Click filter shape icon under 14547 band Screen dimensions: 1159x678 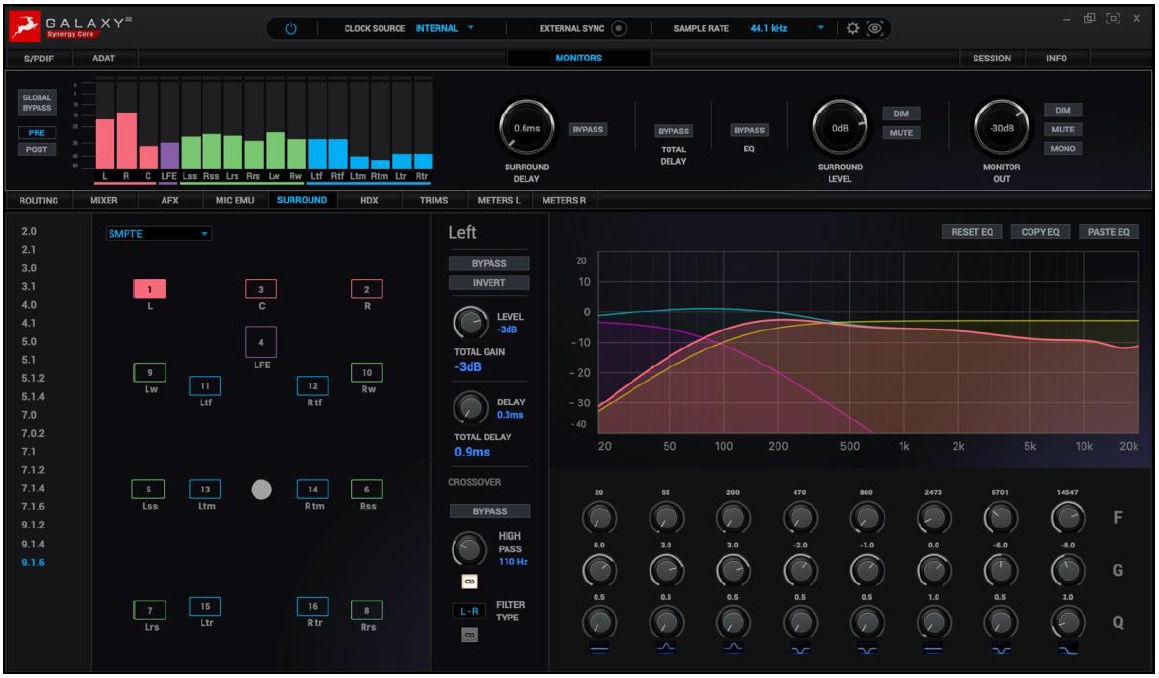tap(1067, 649)
